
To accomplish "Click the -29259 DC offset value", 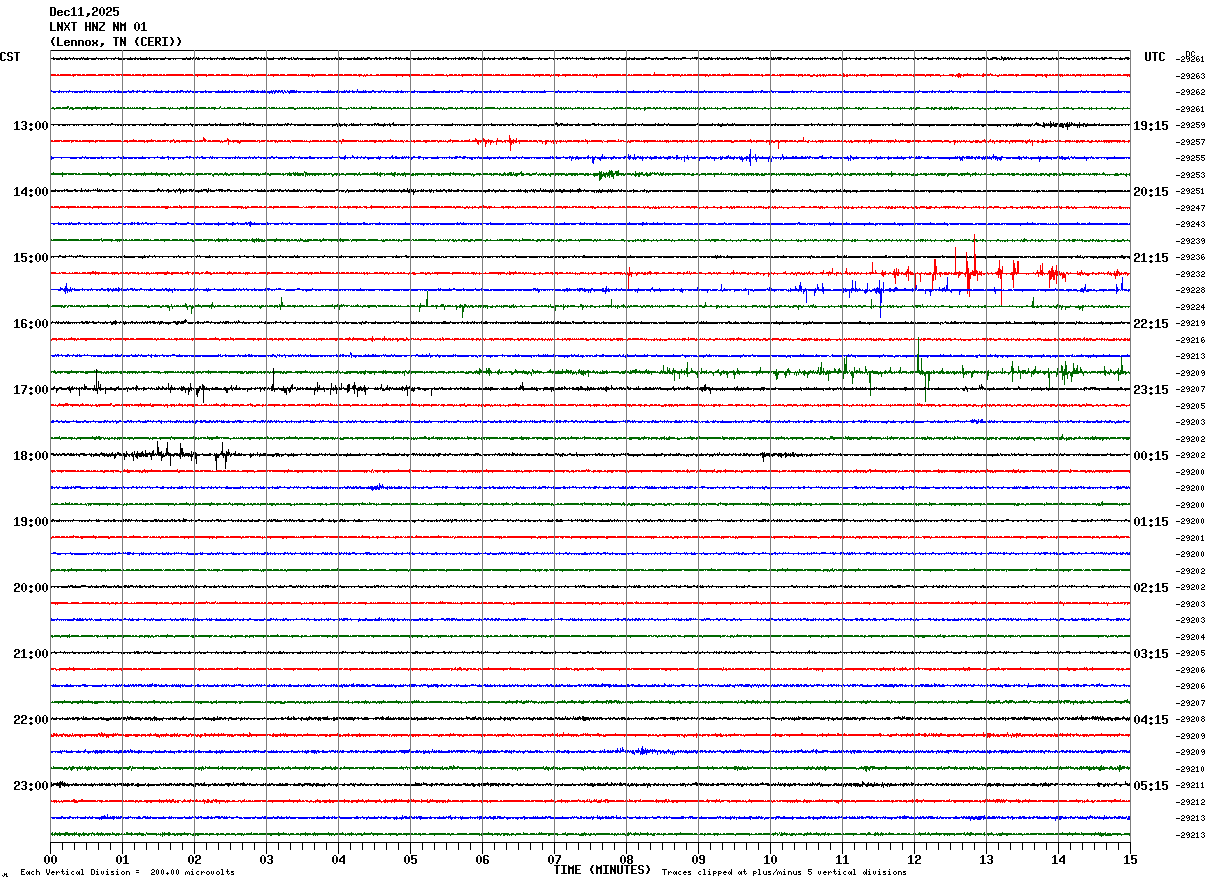I will point(1191,126).
